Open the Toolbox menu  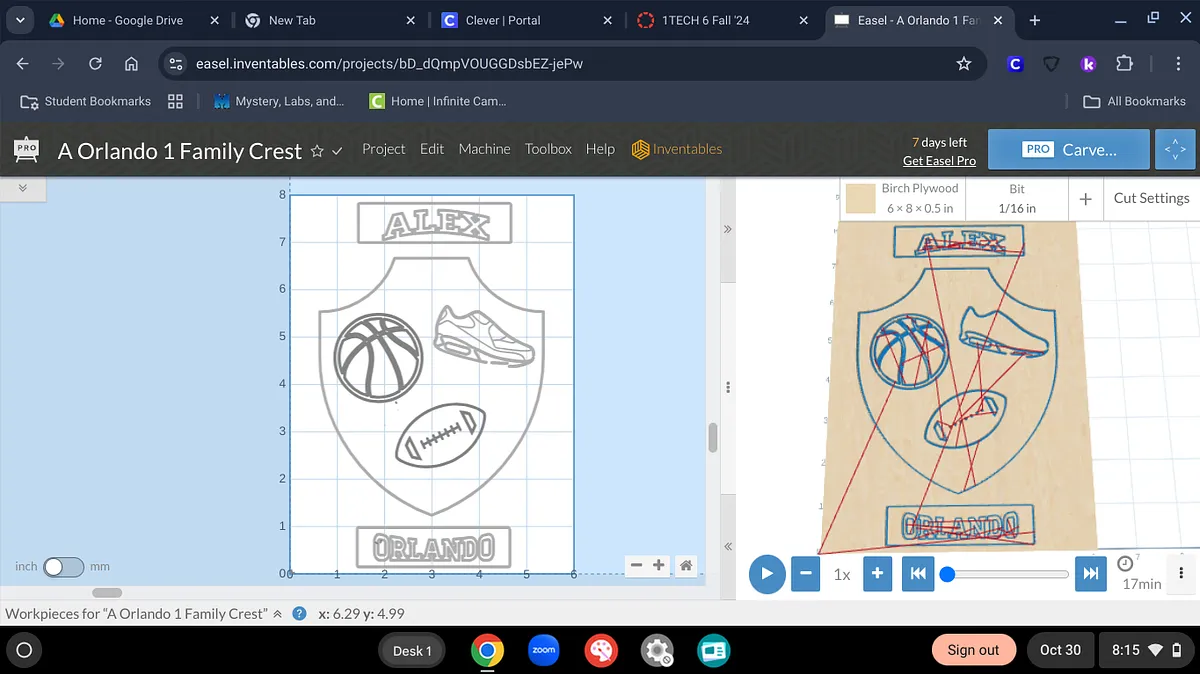coord(548,149)
